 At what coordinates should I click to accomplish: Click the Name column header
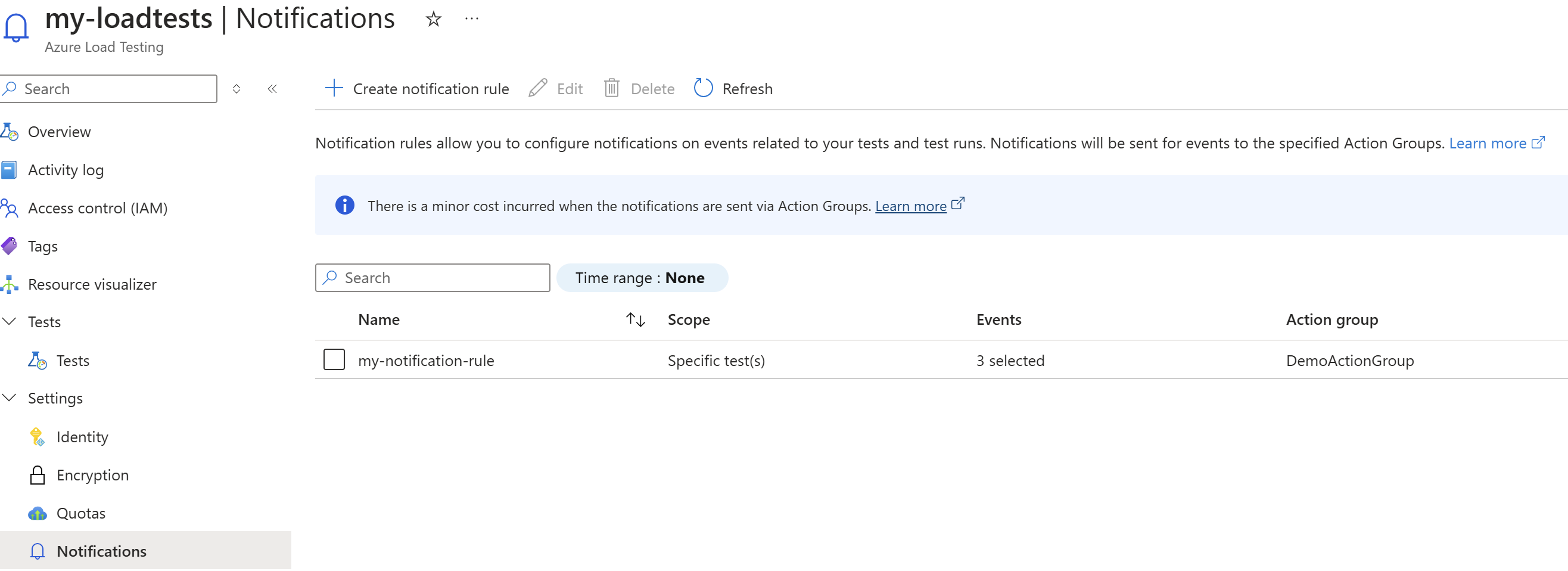point(379,319)
